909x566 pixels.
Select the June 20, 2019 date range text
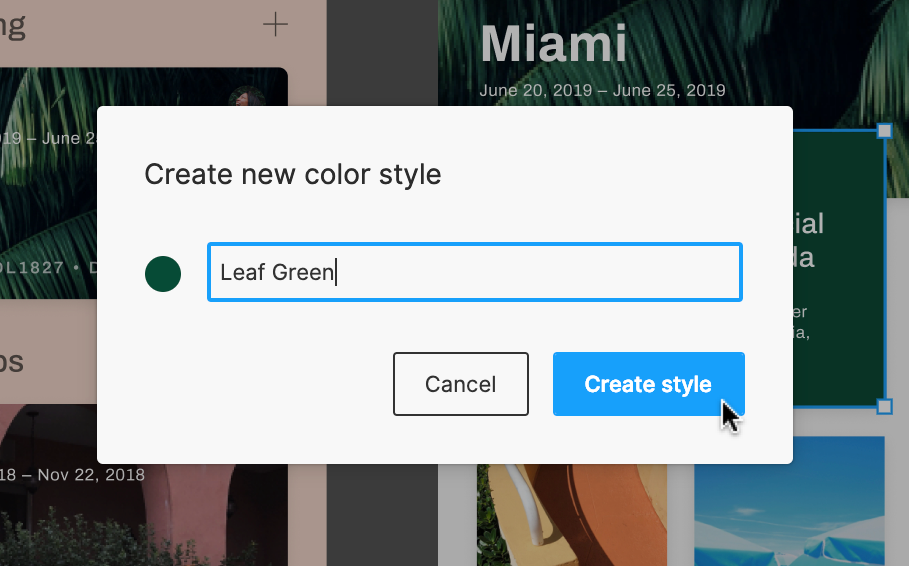pyautogui.click(x=602, y=91)
